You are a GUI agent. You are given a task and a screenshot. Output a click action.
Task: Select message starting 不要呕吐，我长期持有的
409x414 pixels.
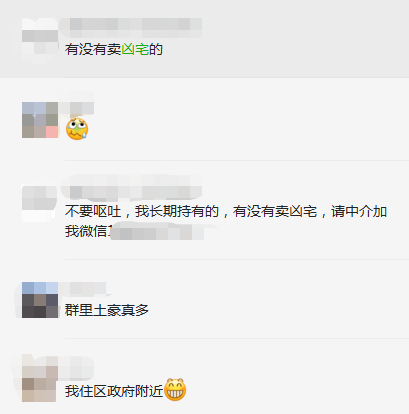tap(226, 221)
